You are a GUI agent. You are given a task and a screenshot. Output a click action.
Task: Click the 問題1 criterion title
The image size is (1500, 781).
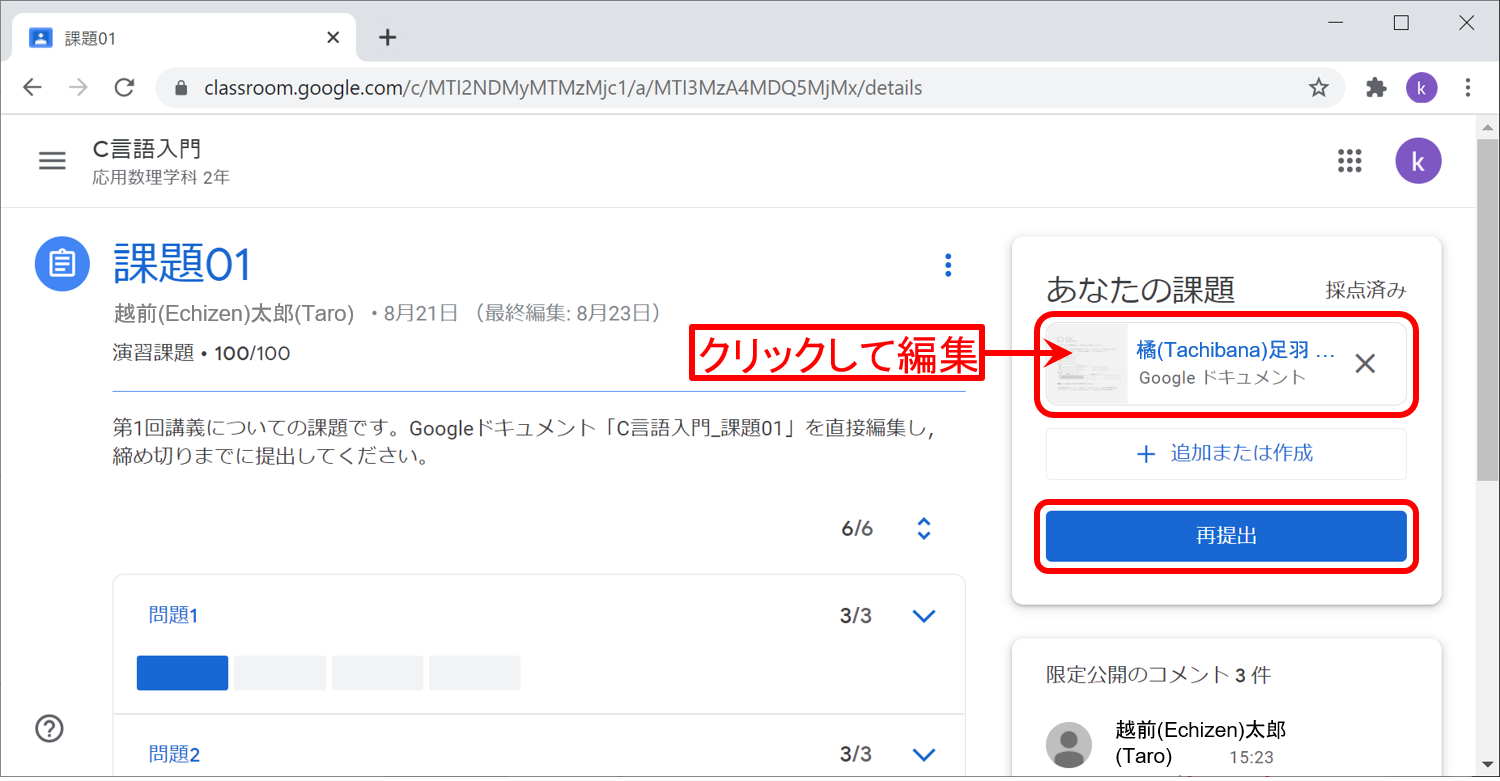[173, 616]
